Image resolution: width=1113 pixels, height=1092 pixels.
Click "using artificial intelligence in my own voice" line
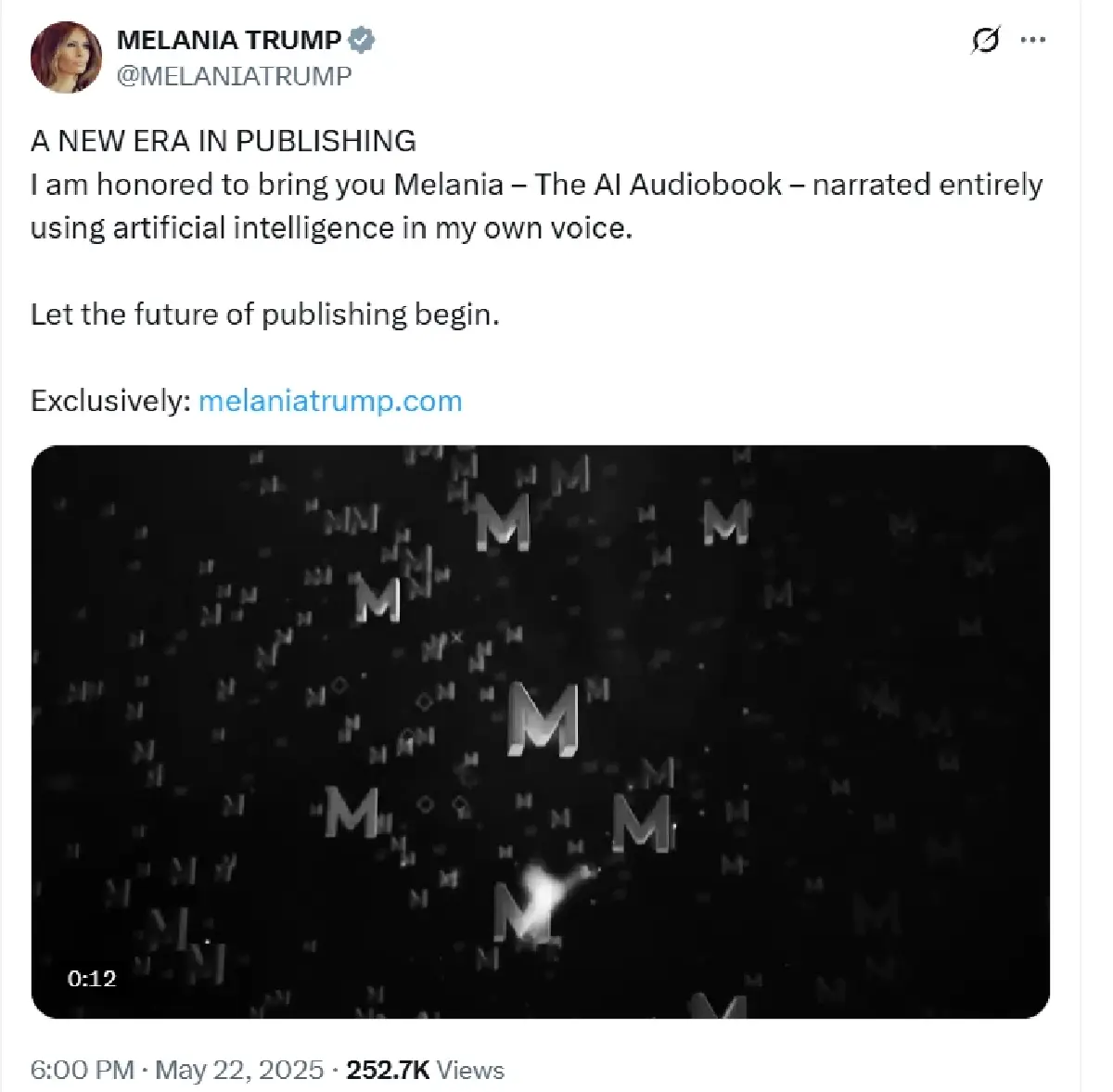tap(331, 228)
